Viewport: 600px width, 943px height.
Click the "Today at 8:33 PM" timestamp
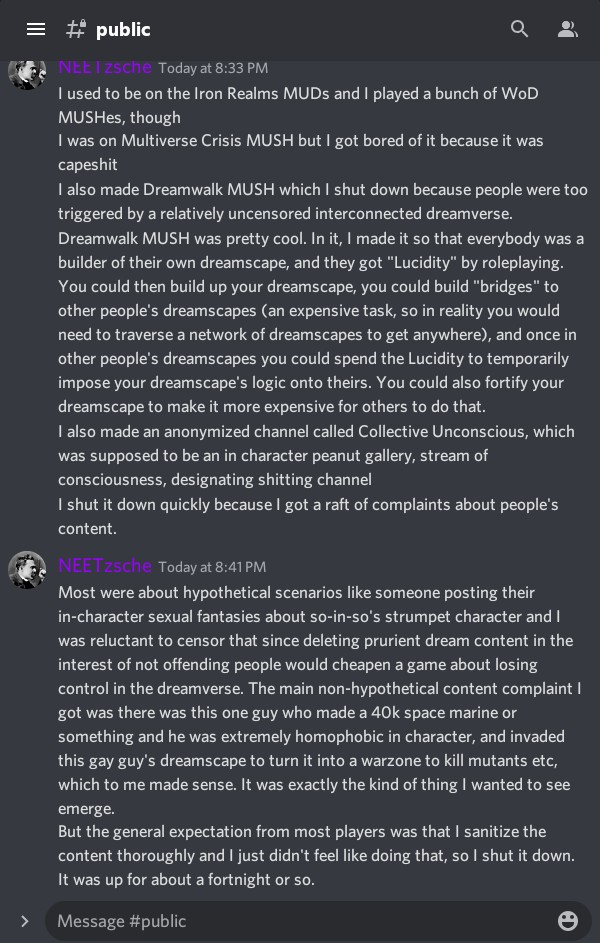tap(213, 68)
